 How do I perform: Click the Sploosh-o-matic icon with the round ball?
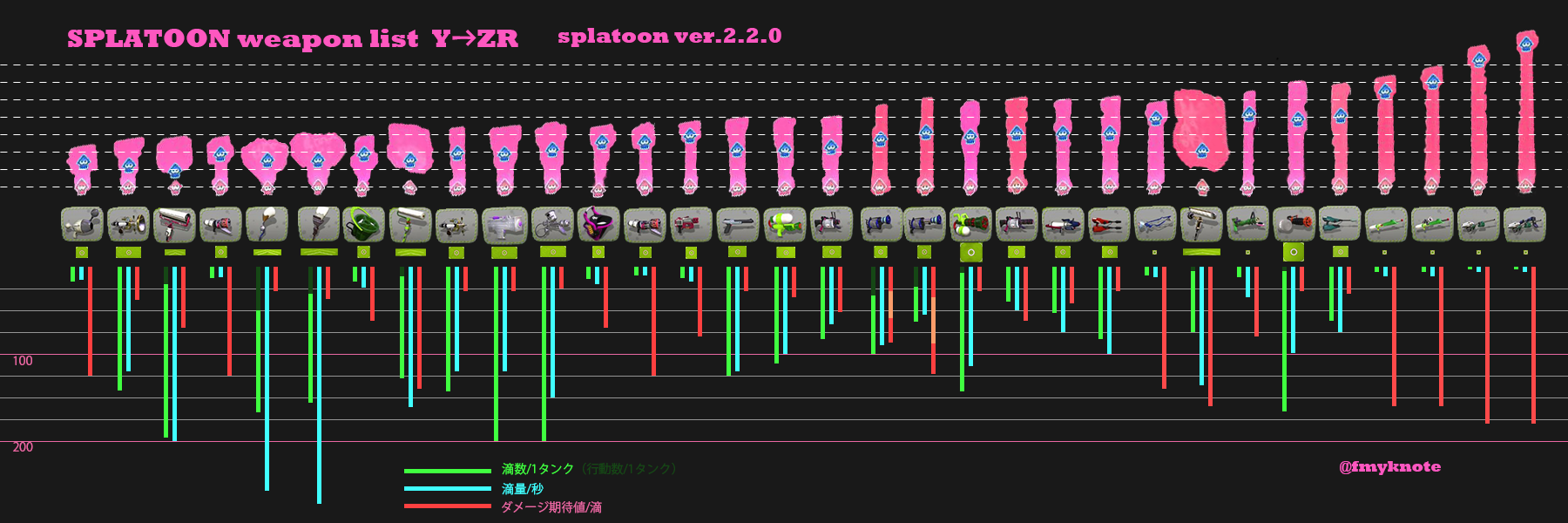click(83, 224)
